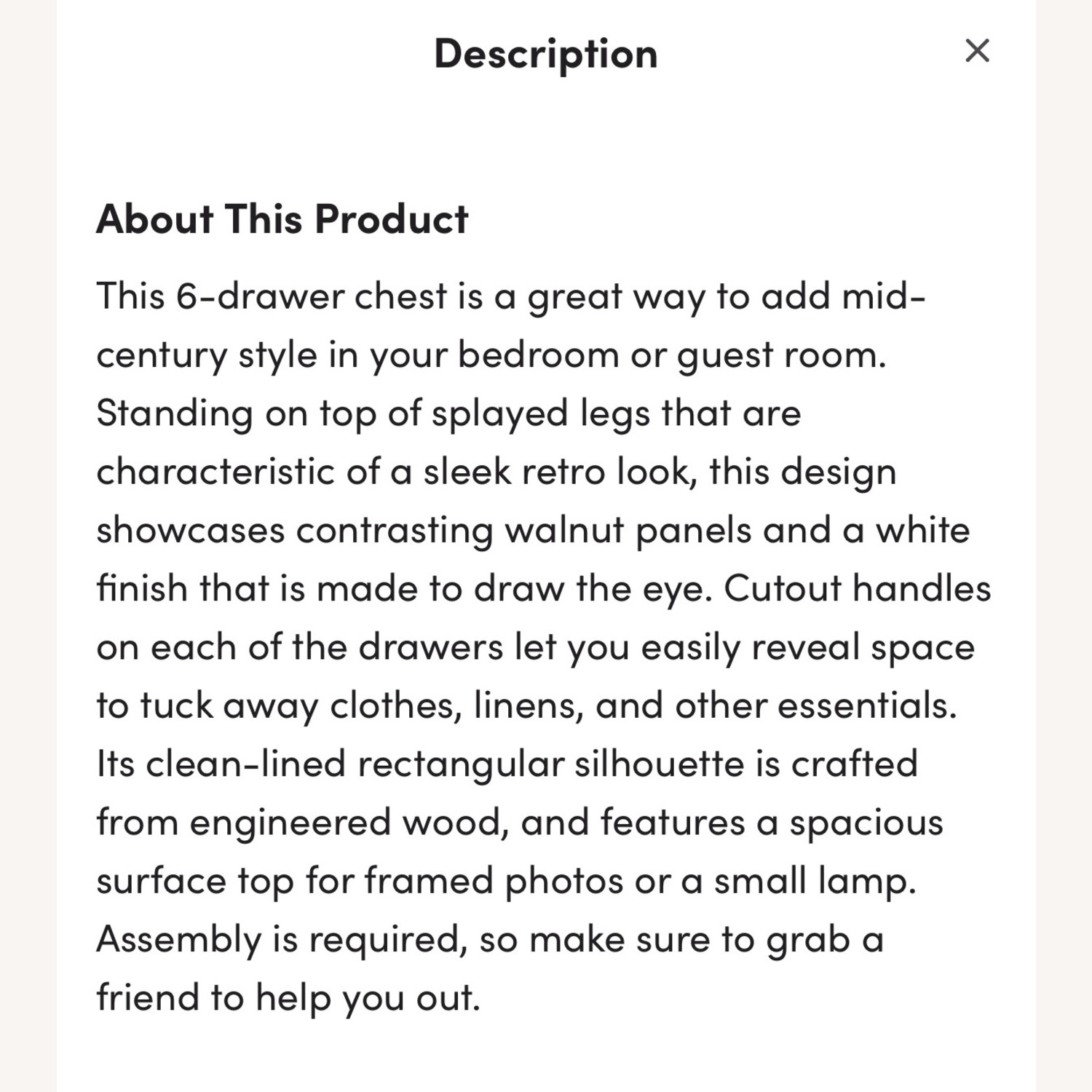1092x1092 pixels.
Task: Click the words "guest room" in the text
Action: point(780,355)
